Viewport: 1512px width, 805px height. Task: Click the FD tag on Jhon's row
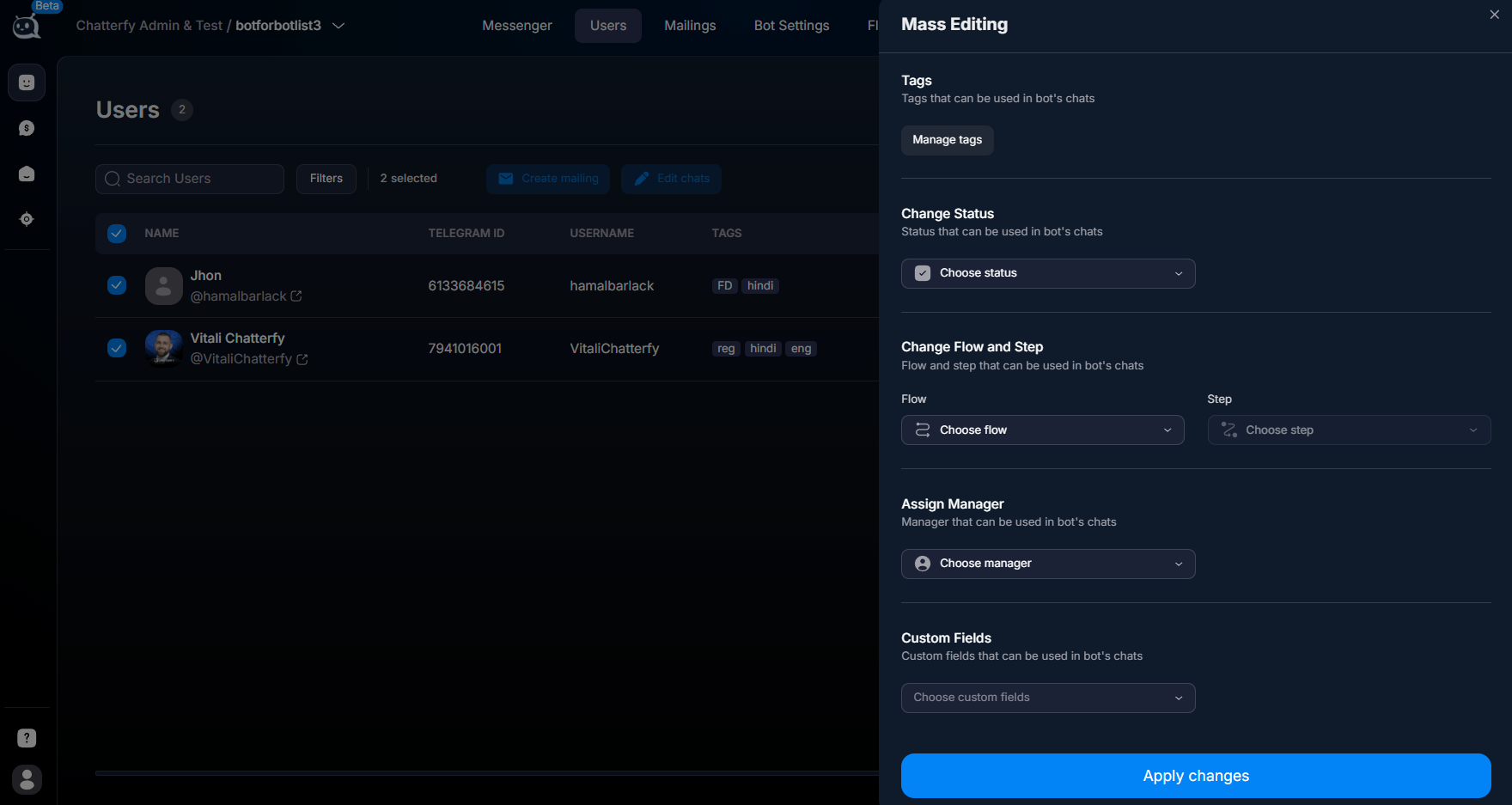725,286
